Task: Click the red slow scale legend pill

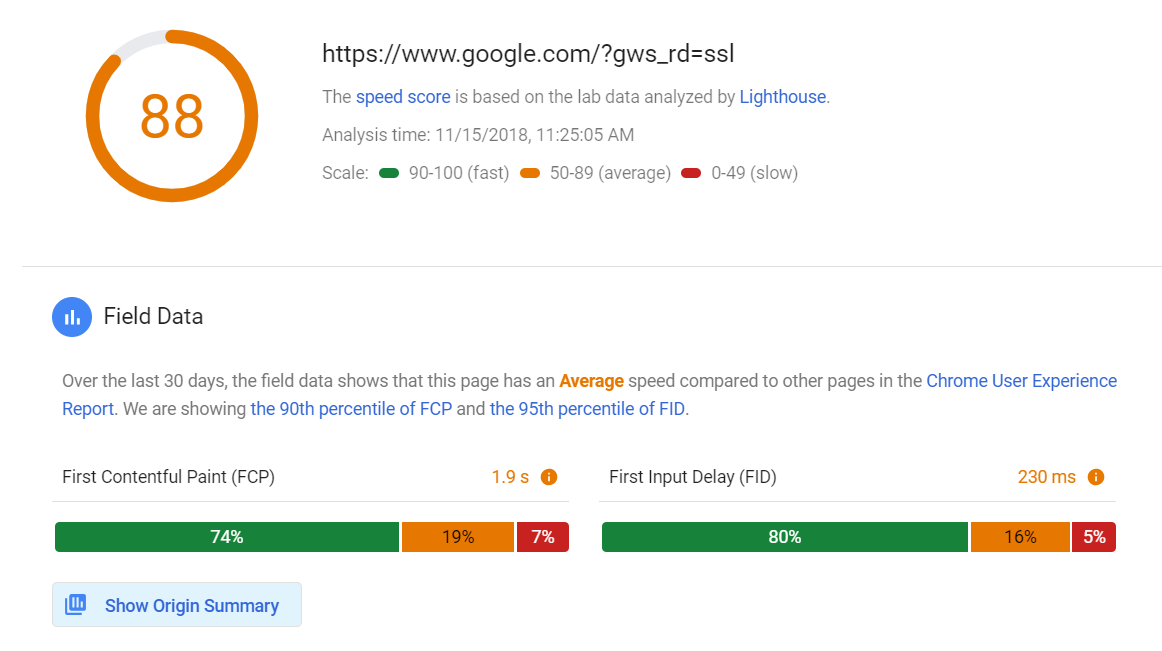Action: (691, 173)
